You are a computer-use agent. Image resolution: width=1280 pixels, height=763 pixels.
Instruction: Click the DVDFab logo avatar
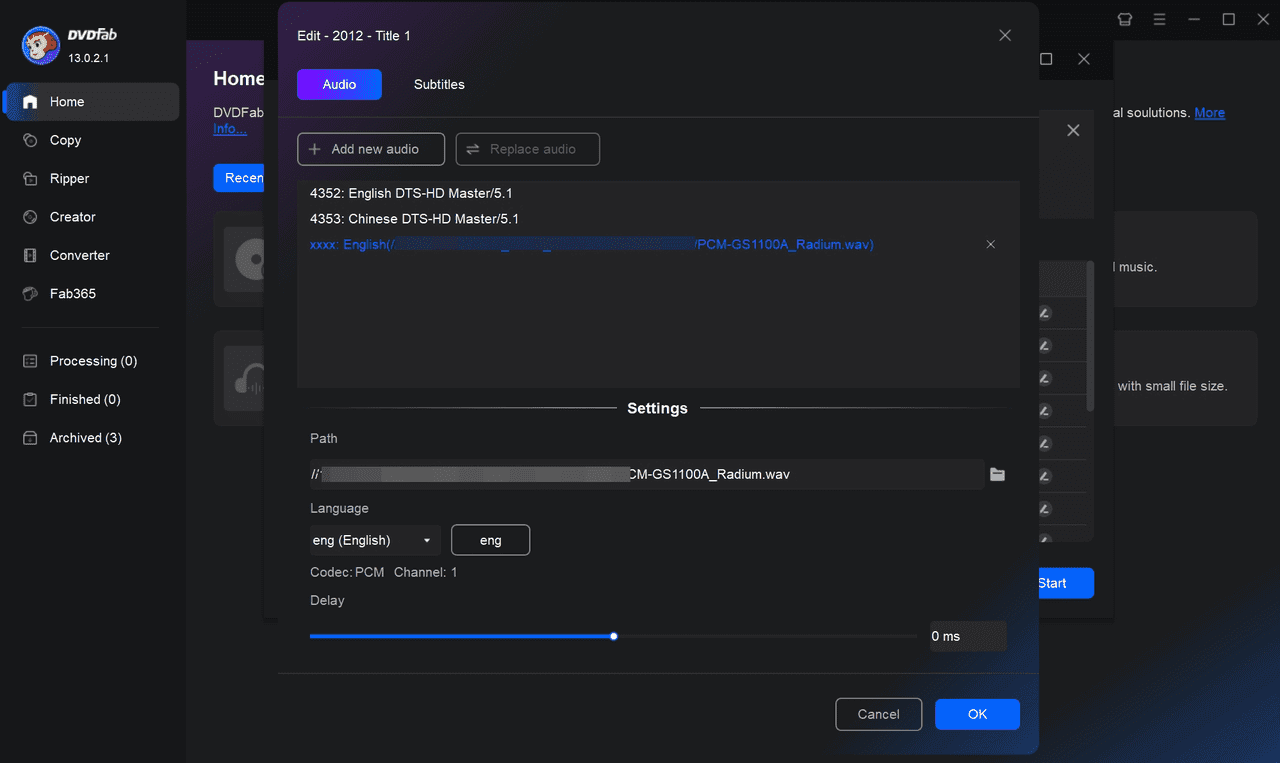point(40,45)
